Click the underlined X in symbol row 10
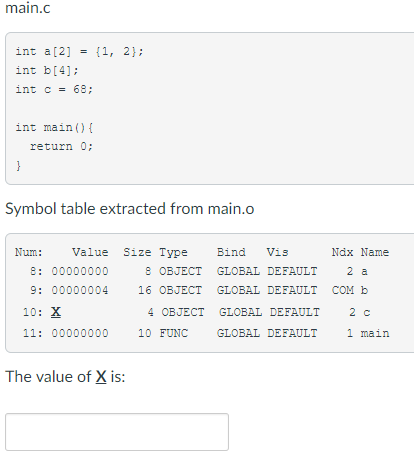 (56, 312)
